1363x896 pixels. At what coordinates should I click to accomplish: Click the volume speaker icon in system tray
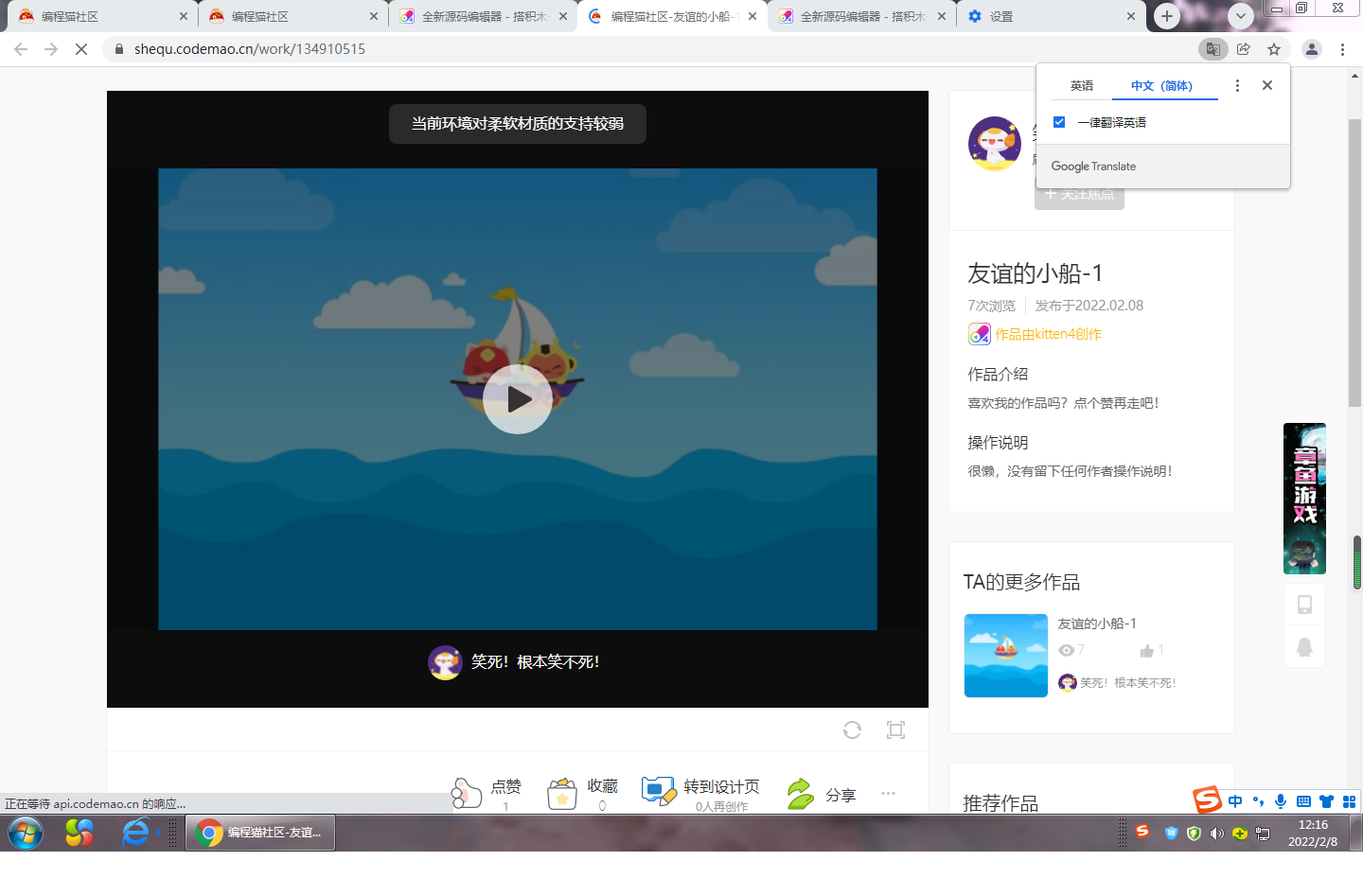tap(1216, 834)
